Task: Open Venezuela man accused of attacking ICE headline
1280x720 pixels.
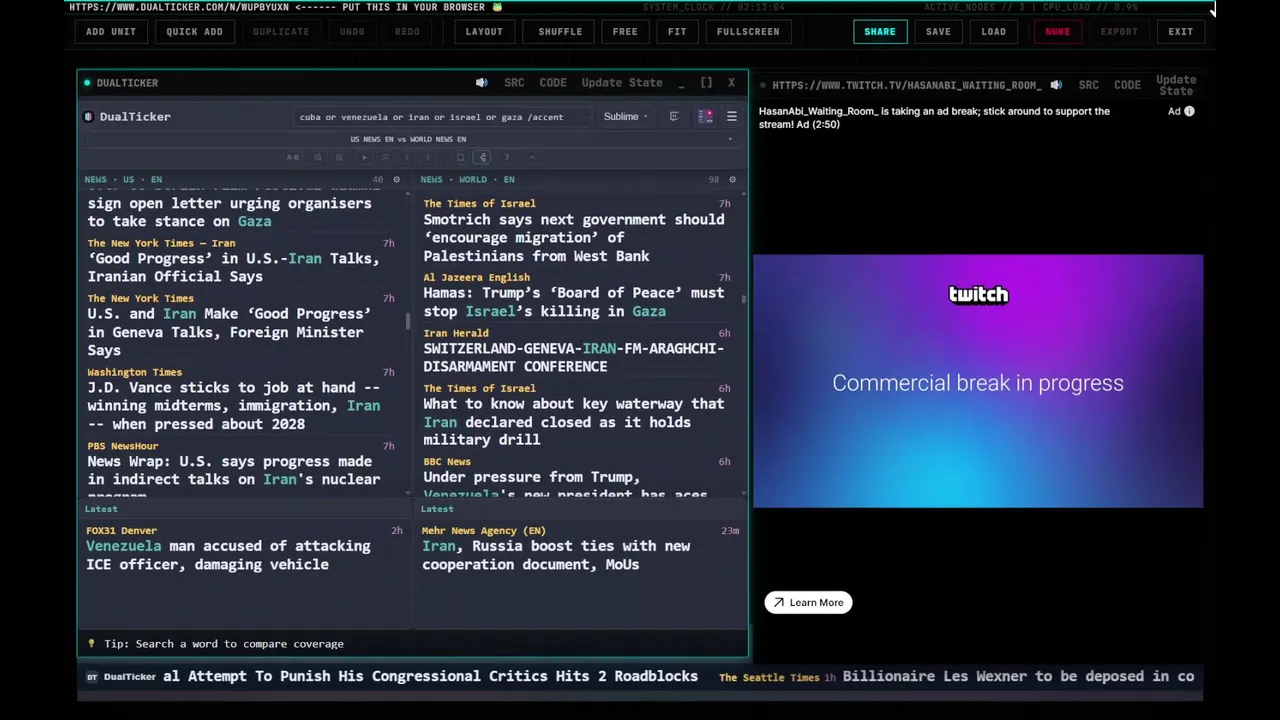Action: tap(228, 555)
